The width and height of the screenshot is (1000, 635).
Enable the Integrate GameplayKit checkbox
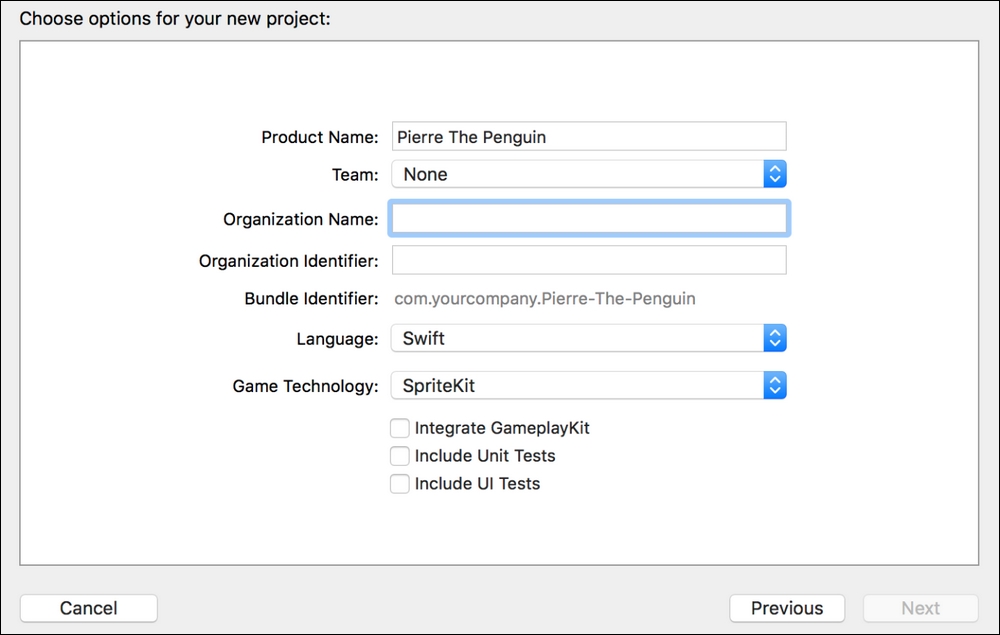point(400,428)
